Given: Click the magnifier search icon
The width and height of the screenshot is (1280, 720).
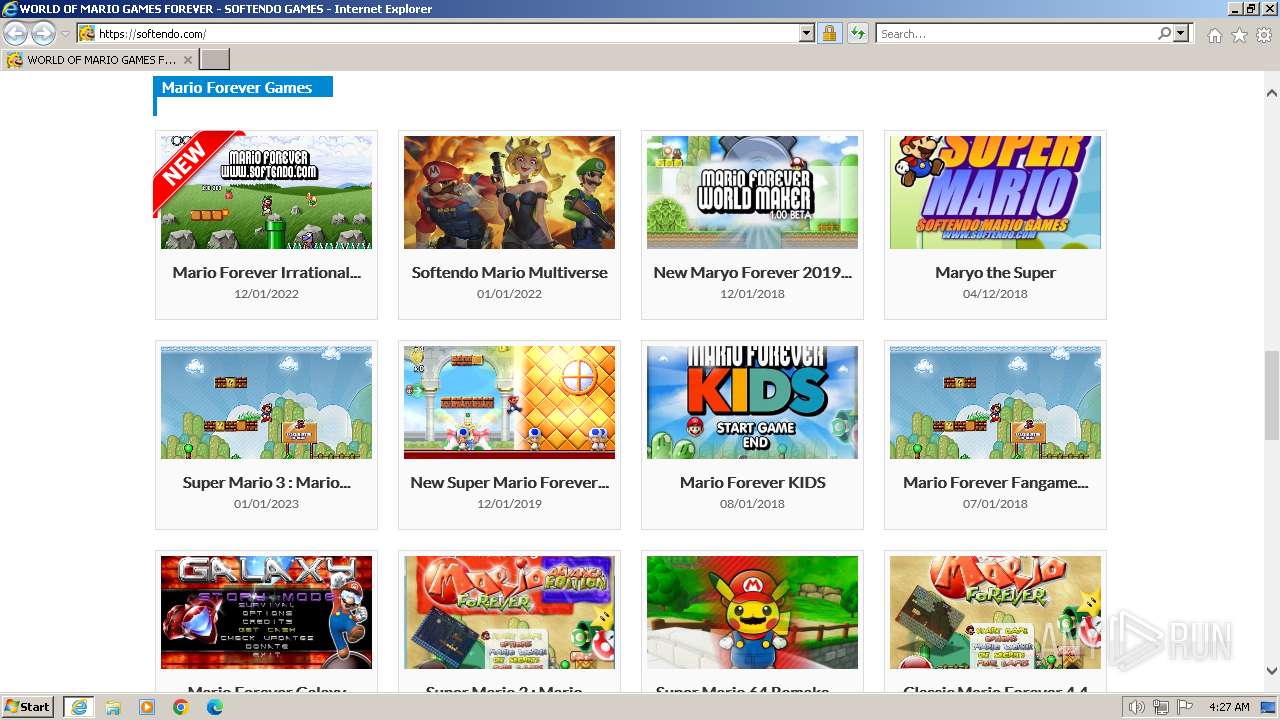Looking at the screenshot, I should [1164, 33].
